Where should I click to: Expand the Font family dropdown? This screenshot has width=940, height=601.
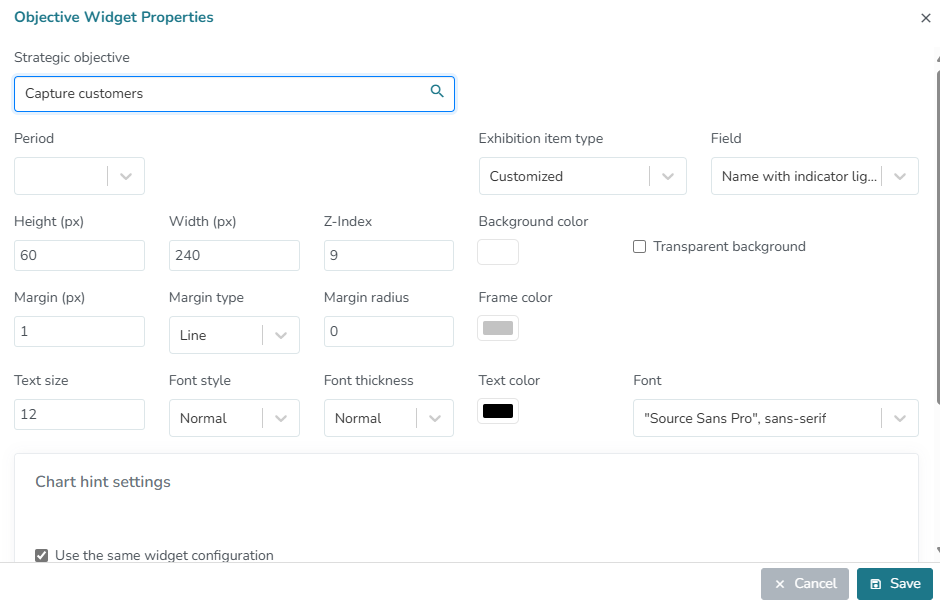point(900,418)
